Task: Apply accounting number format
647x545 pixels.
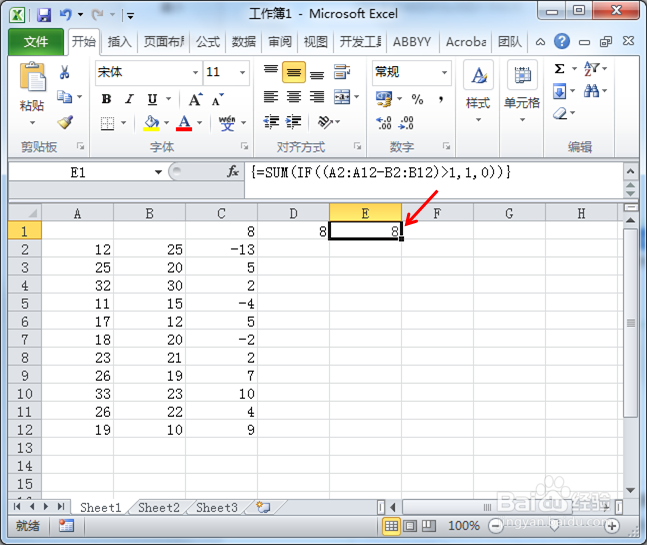Action: [x=384, y=99]
